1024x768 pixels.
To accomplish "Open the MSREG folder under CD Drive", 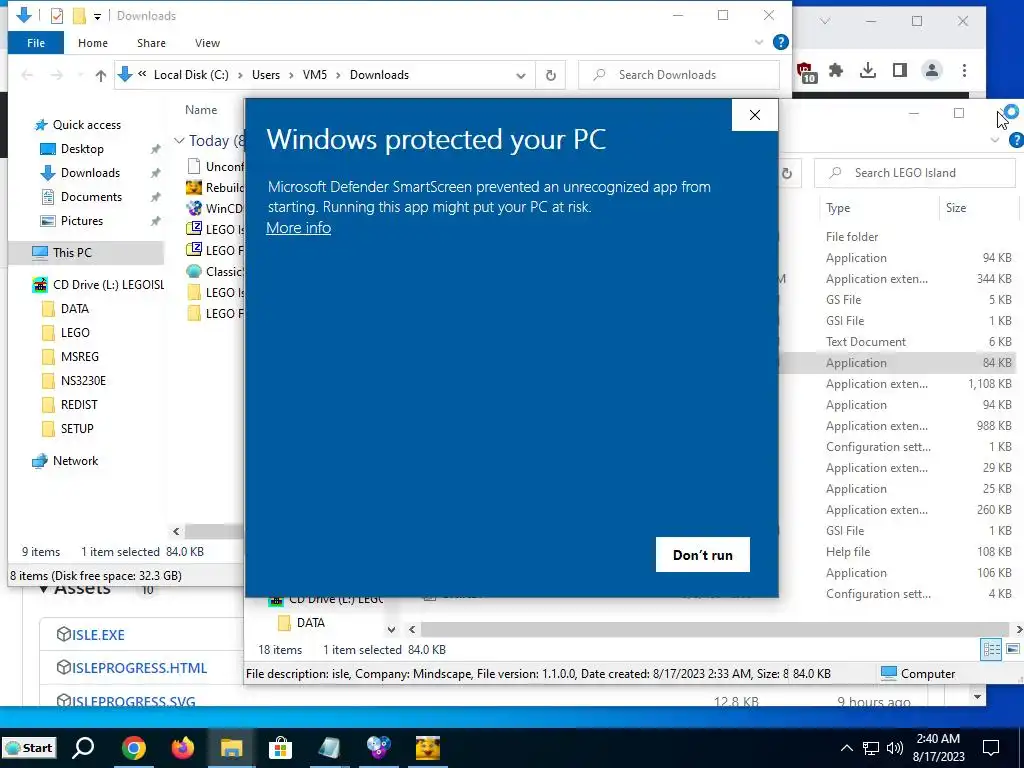I will [80, 357].
